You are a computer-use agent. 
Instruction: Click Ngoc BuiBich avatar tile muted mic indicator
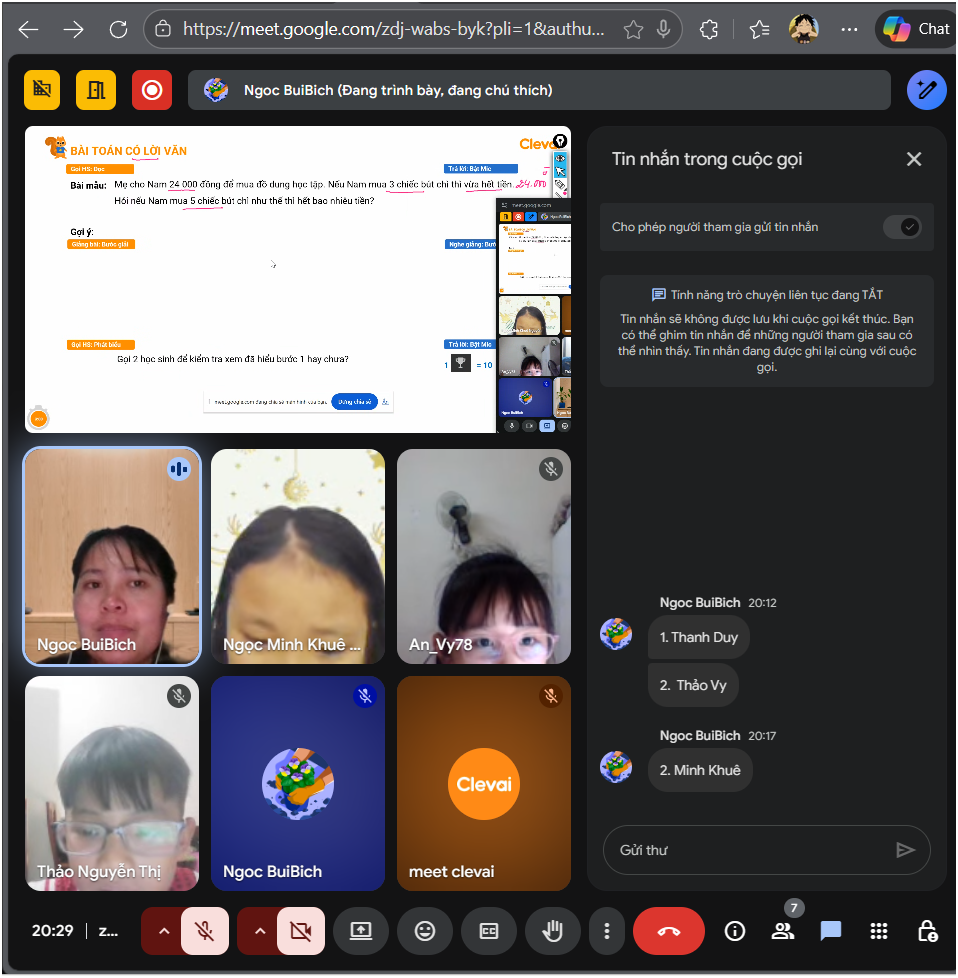[365, 695]
